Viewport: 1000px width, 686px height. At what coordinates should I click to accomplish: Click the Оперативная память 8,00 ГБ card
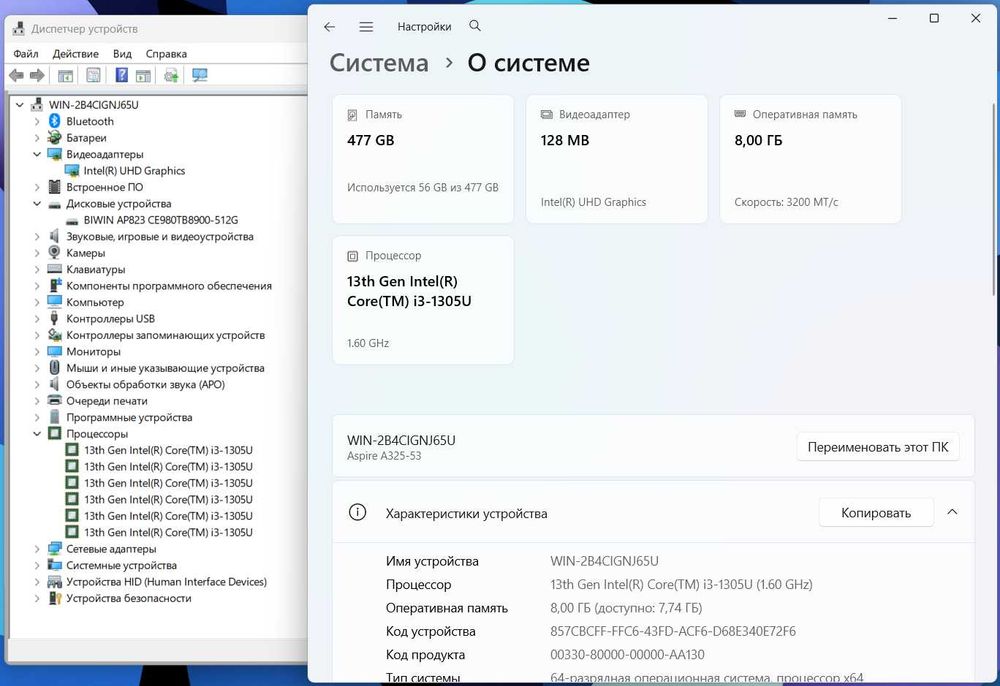(811, 159)
